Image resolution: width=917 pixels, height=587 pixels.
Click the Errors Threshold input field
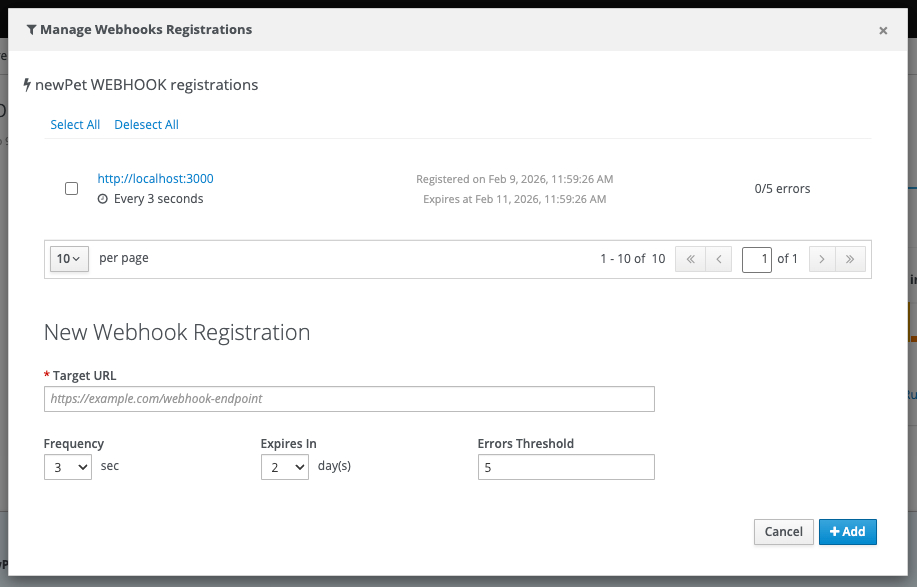click(x=565, y=467)
